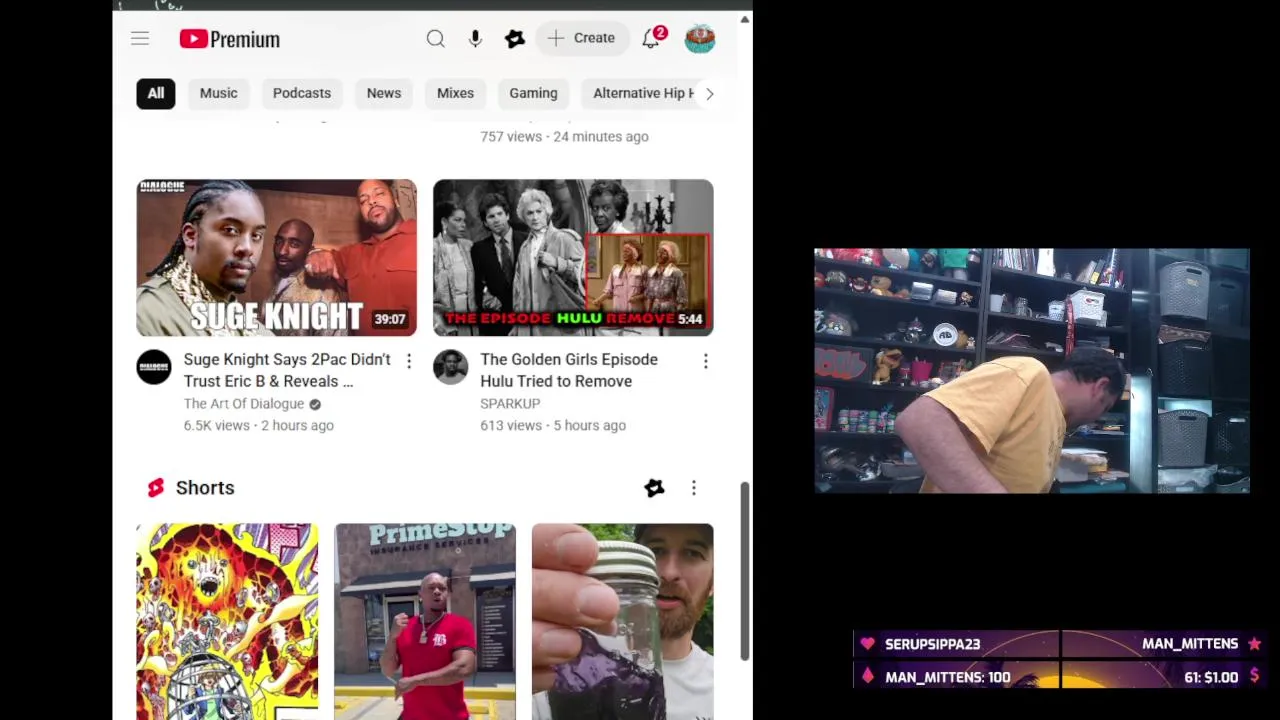The height and width of the screenshot is (720, 1280).
Task: Click the dollar sign tip icon
Action: (1254, 677)
